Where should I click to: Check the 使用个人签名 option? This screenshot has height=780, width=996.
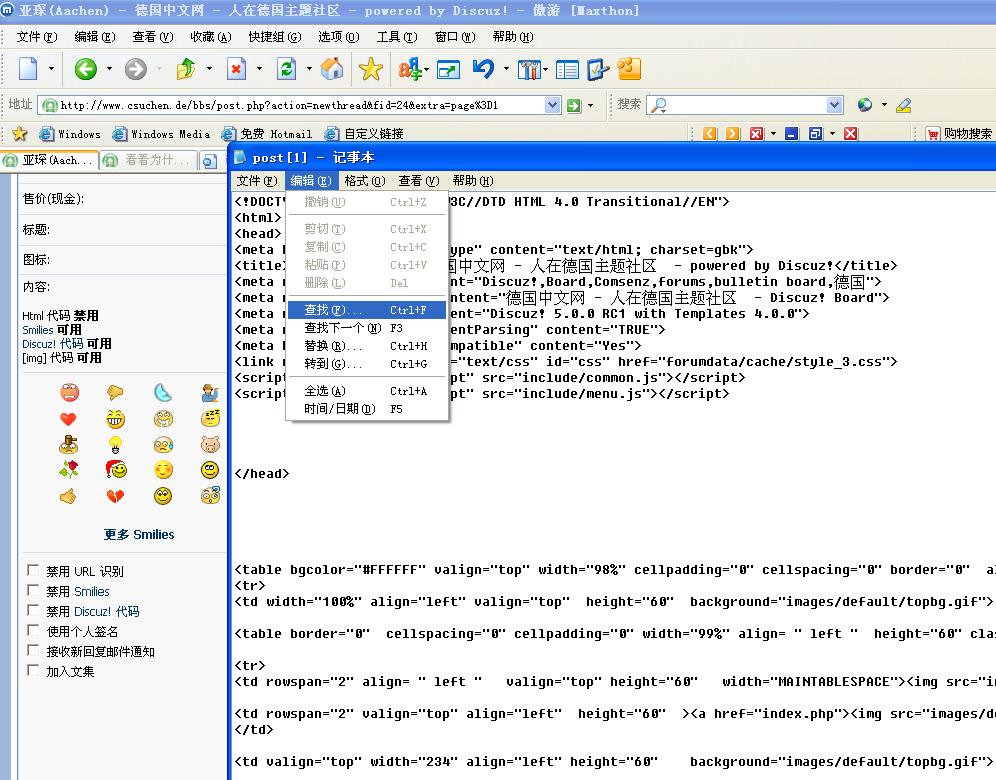pyautogui.click(x=33, y=631)
